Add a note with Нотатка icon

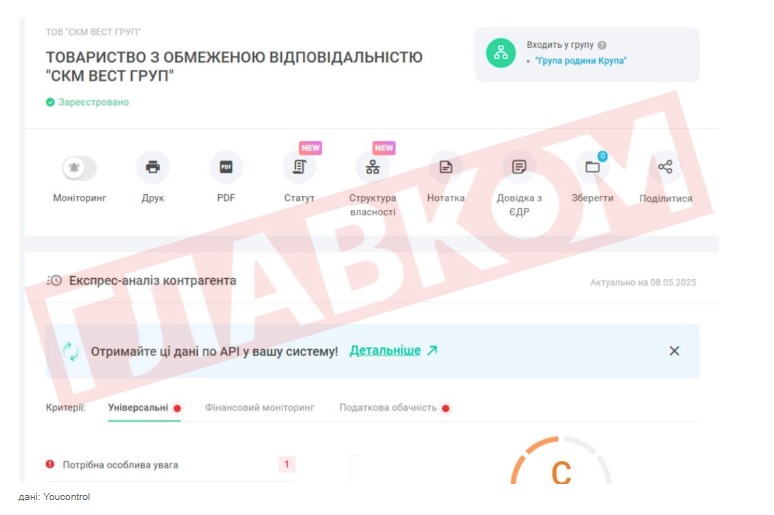click(x=446, y=167)
